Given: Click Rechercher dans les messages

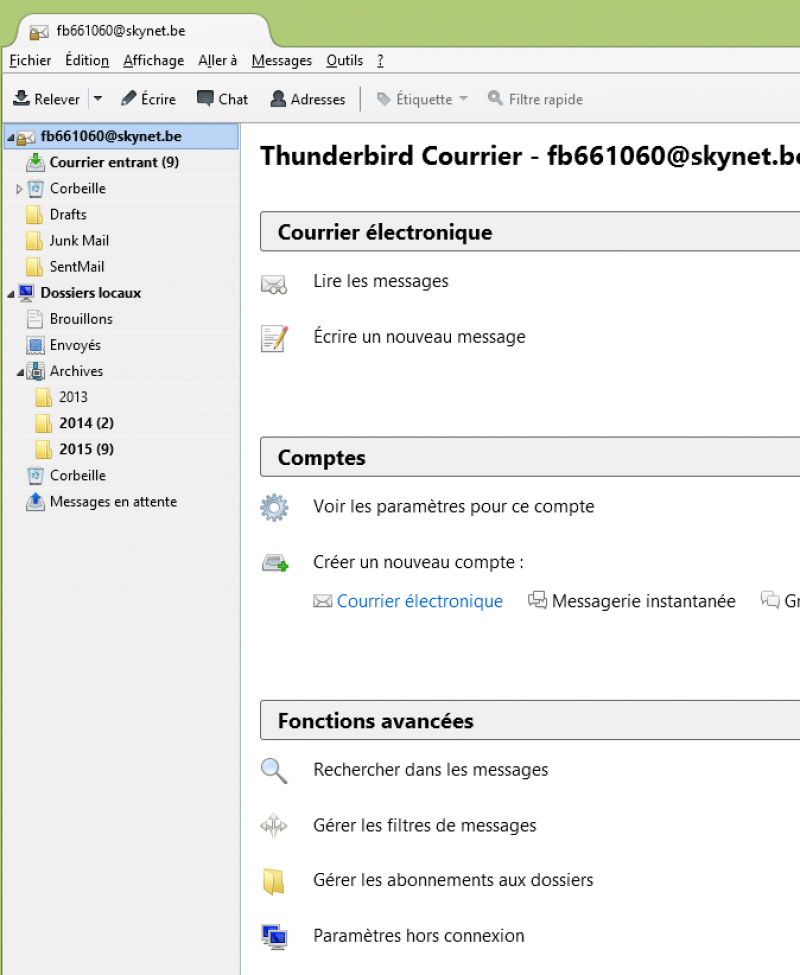Looking at the screenshot, I should coord(431,770).
